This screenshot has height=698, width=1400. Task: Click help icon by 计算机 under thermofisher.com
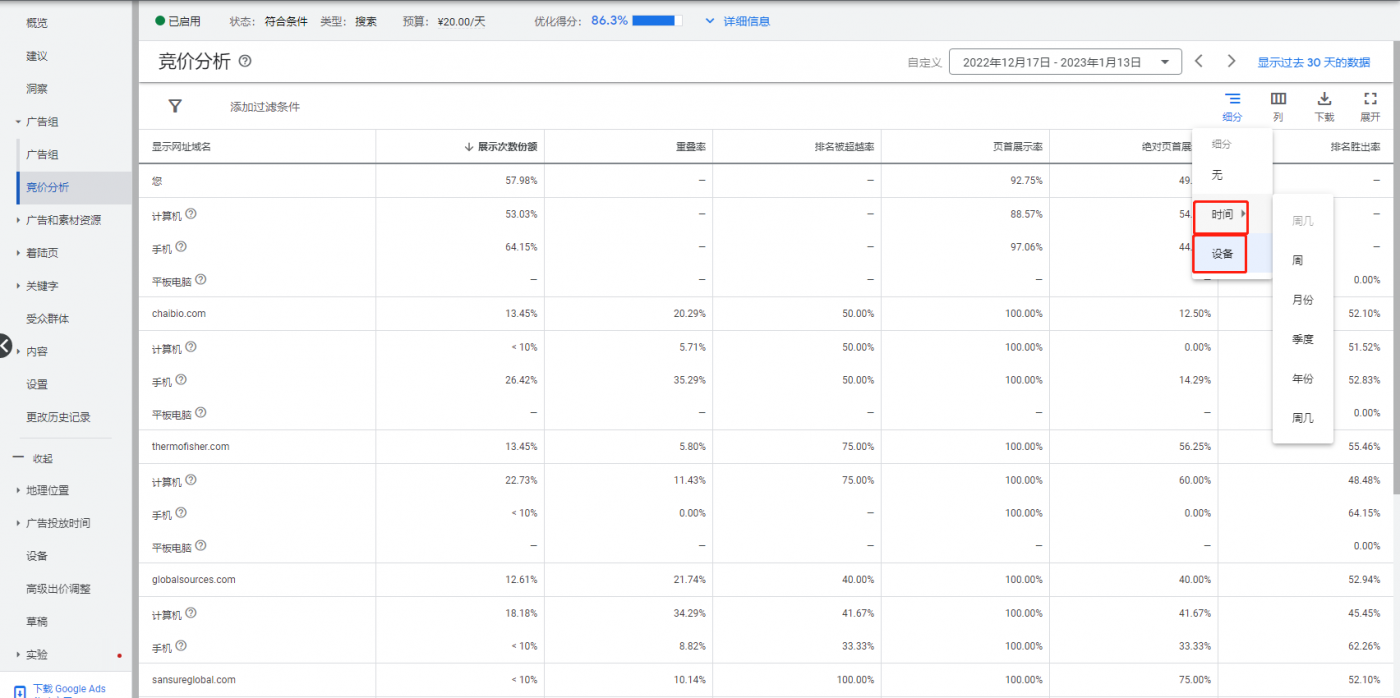(191, 480)
